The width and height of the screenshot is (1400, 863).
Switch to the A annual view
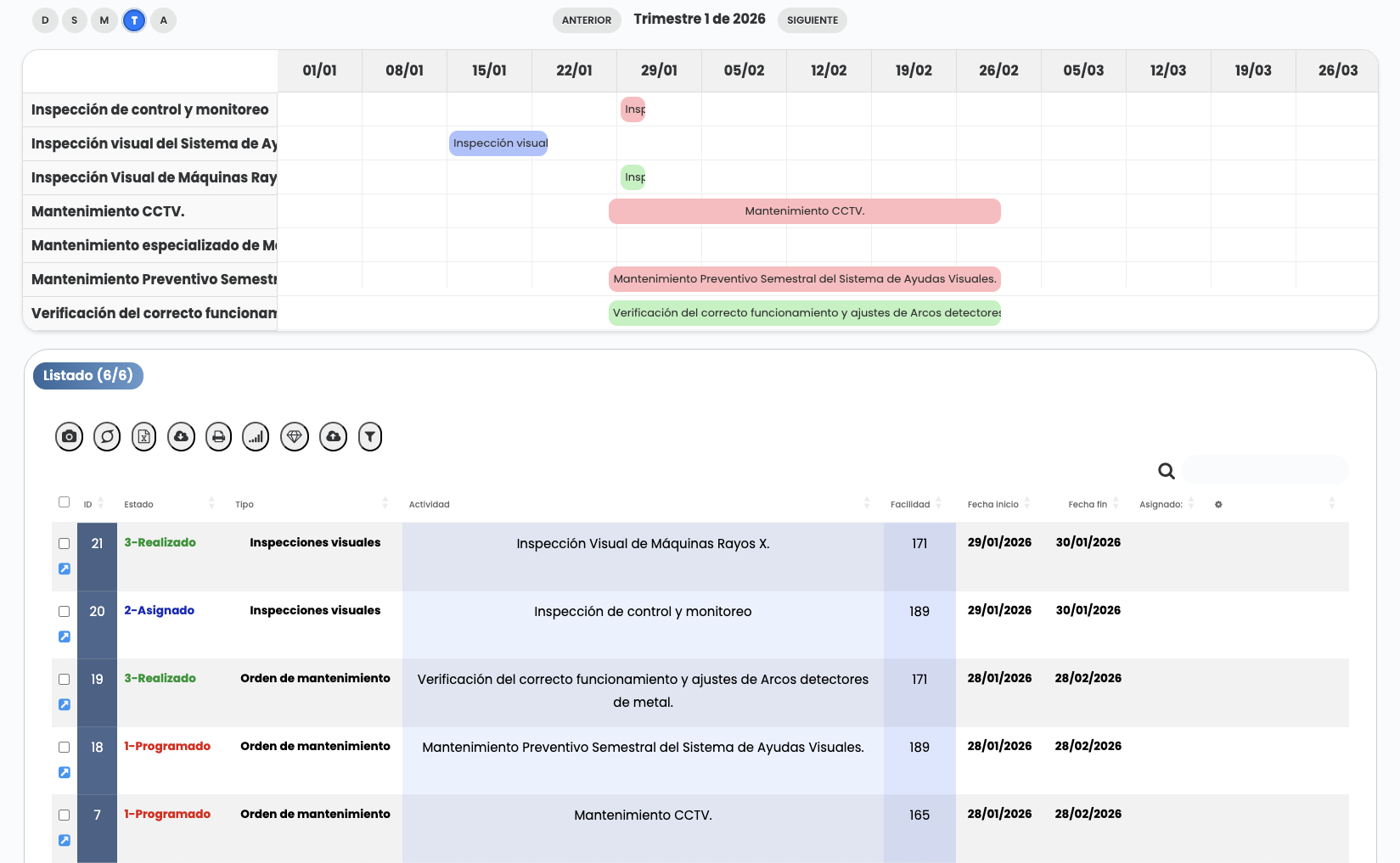164,20
